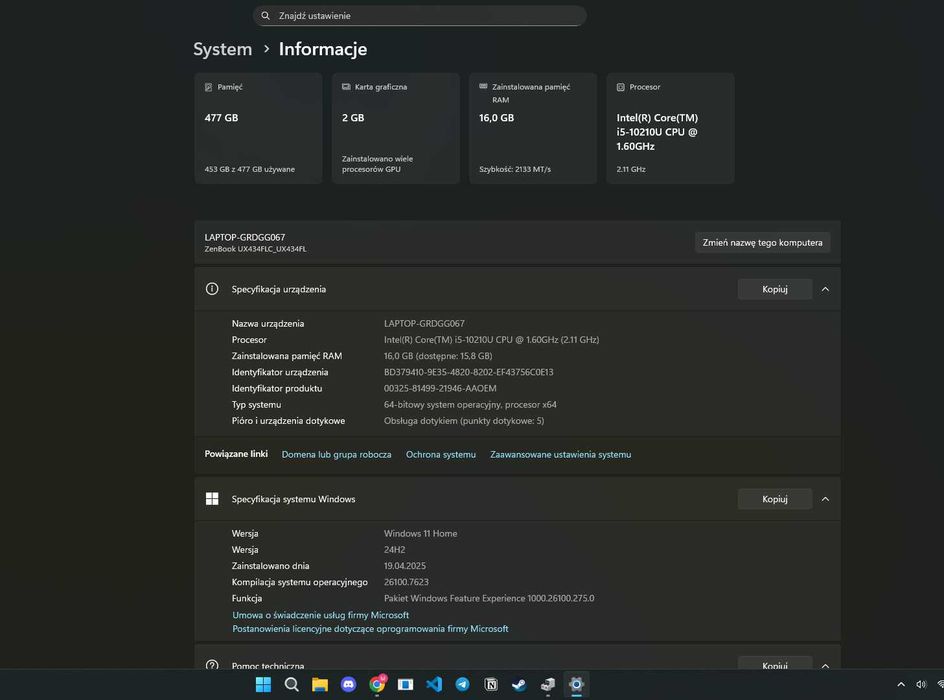This screenshot has height=700, width=944.
Task: Open volume control in system tray
Action: [921, 684]
